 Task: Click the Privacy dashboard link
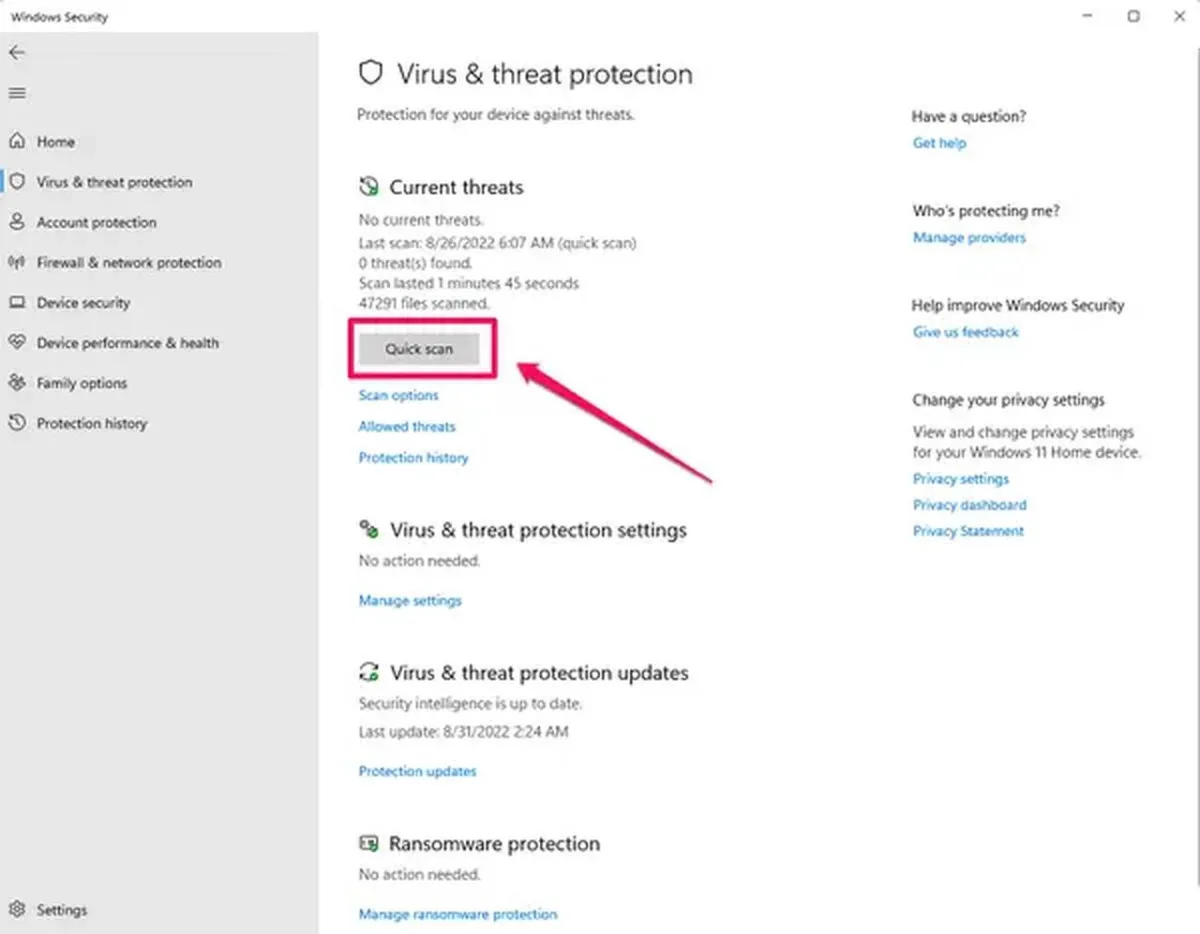[x=969, y=505]
